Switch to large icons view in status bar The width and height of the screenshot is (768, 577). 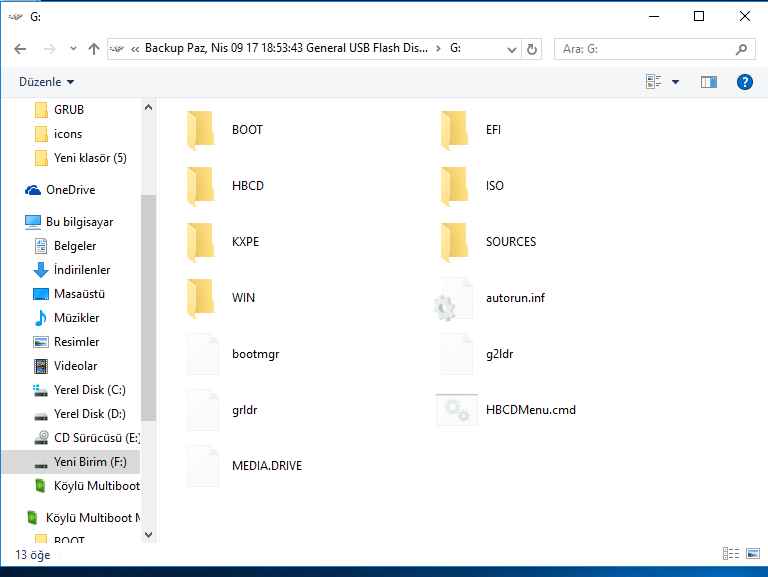[x=752, y=554]
